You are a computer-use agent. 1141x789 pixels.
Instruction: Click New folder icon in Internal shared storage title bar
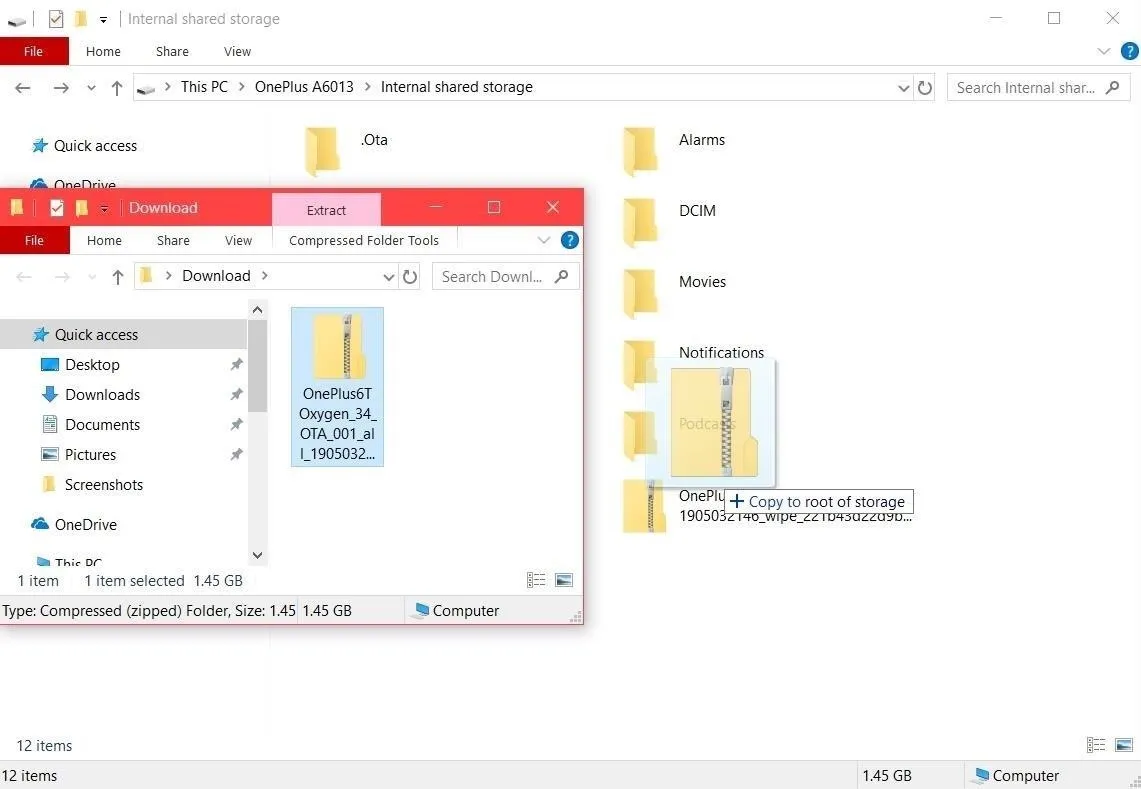tap(81, 19)
